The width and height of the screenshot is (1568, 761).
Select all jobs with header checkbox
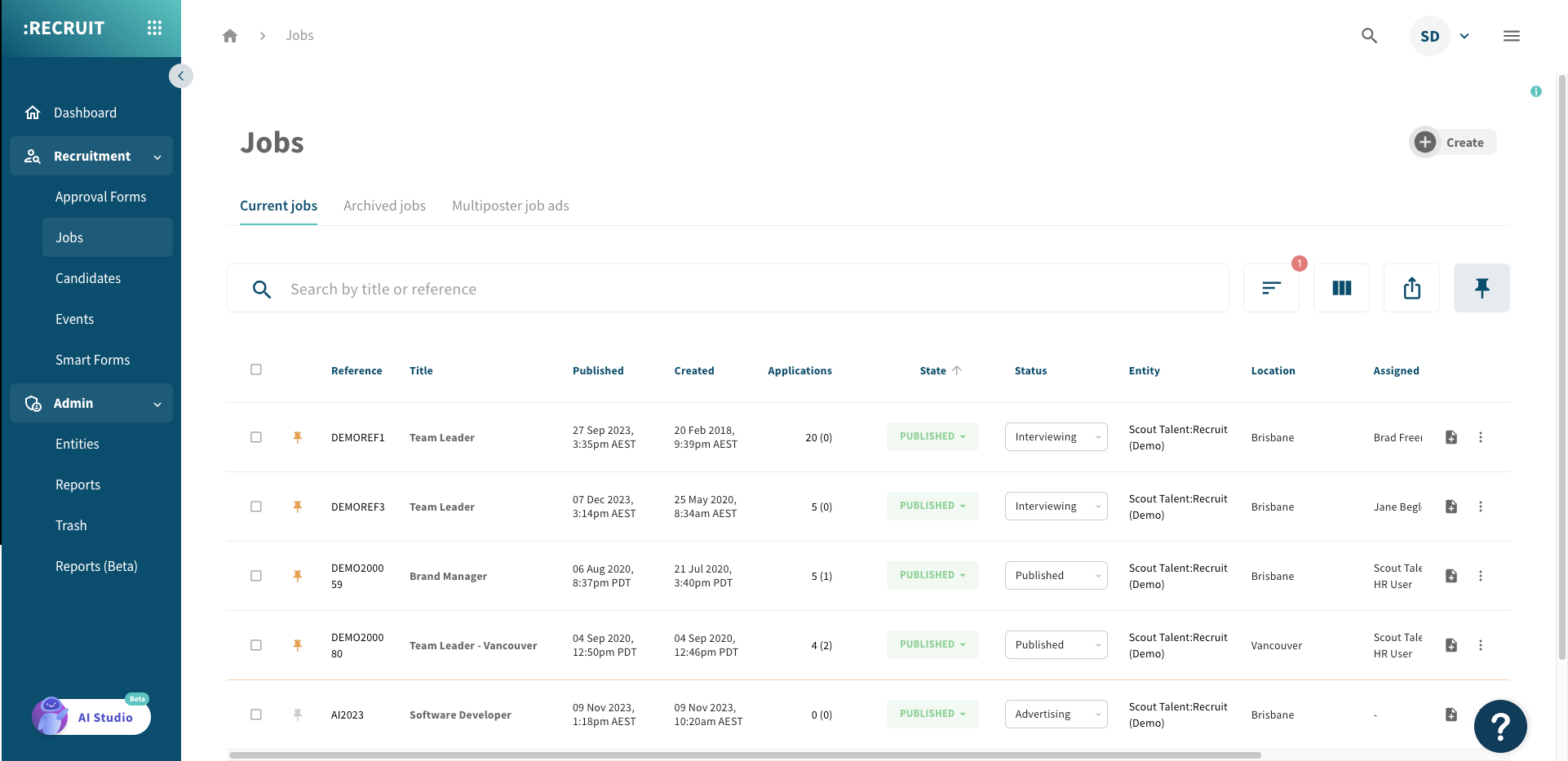256,369
